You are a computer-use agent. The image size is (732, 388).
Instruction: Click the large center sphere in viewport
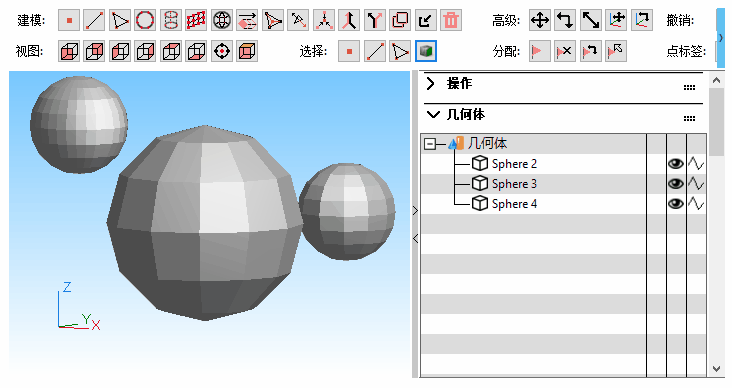[x=204, y=223]
